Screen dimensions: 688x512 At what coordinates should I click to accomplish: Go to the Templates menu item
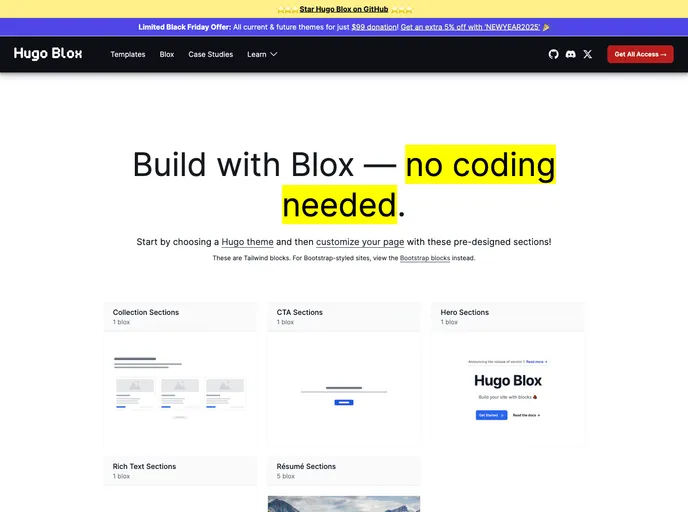(x=128, y=54)
